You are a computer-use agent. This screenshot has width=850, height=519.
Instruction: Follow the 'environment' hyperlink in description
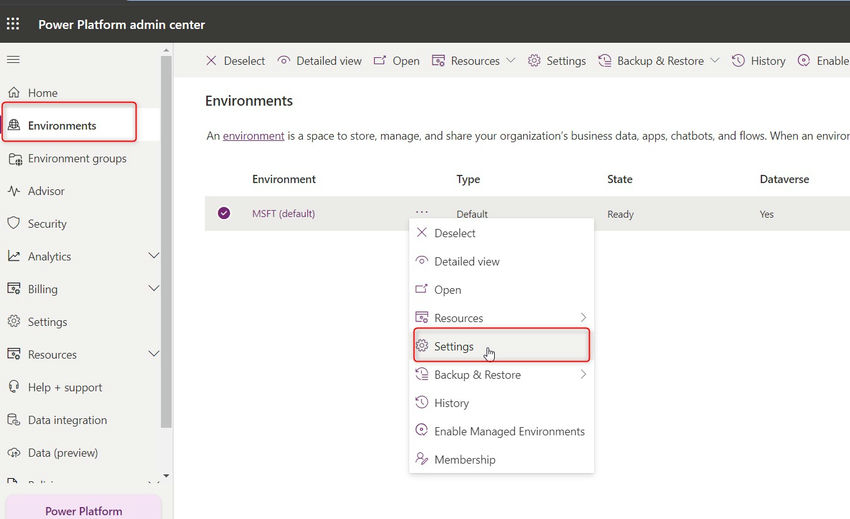click(253, 135)
